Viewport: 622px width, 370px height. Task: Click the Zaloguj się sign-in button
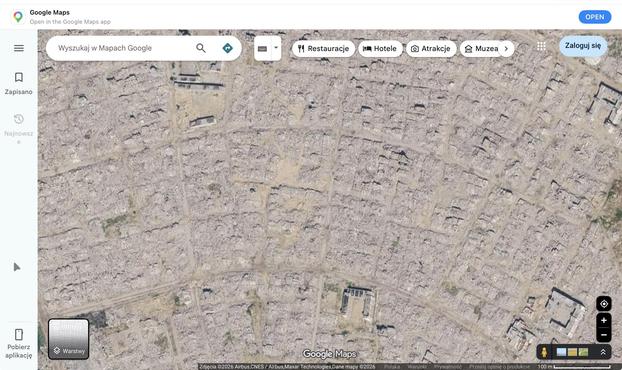pyautogui.click(x=583, y=46)
